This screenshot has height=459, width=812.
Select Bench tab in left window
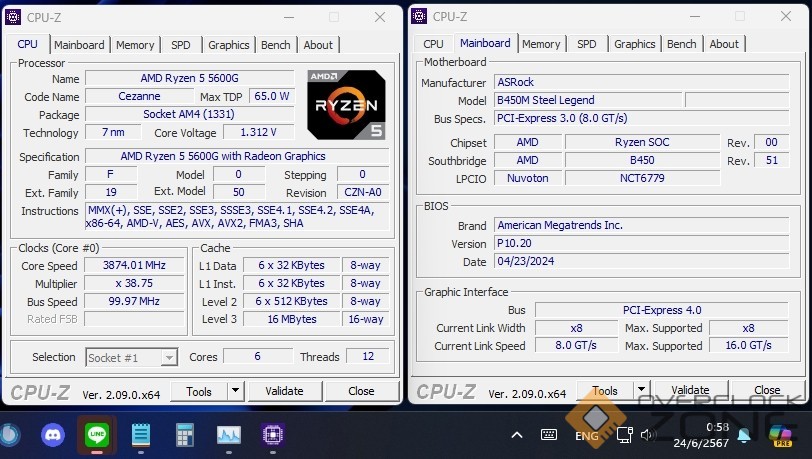pyautogui.click(x=276, y=45)
